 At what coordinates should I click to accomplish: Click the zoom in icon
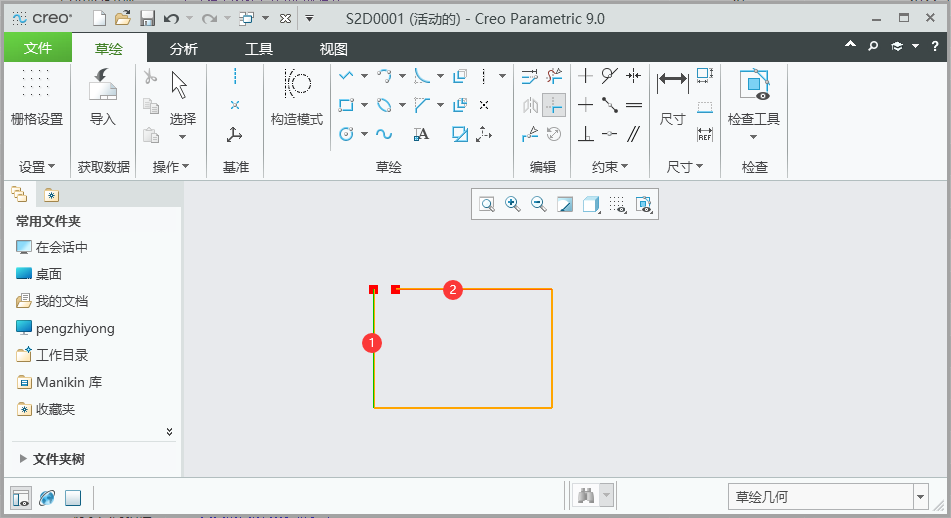(513, 204)
